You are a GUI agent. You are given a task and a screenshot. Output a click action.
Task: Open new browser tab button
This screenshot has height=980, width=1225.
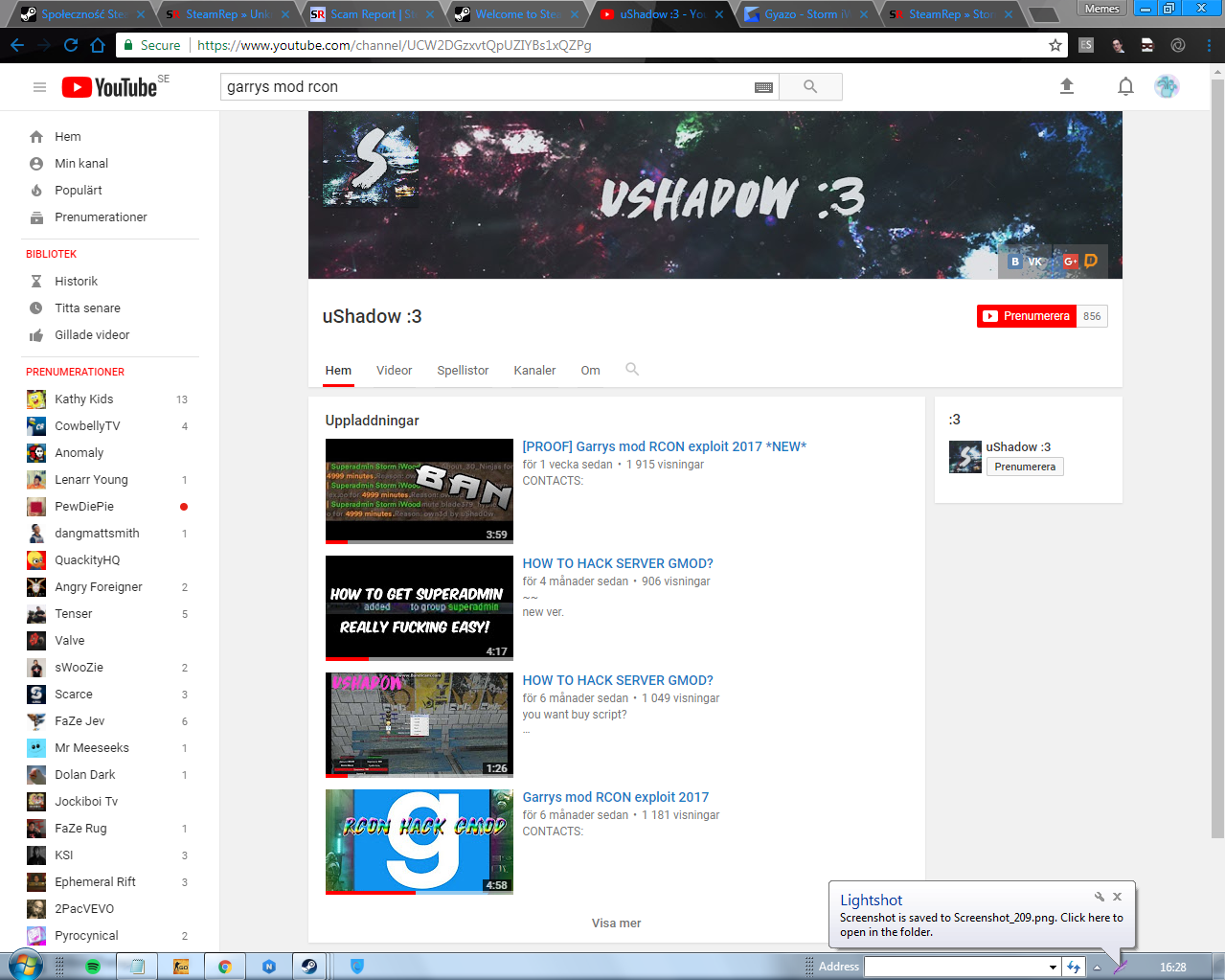click(1044, 14)
